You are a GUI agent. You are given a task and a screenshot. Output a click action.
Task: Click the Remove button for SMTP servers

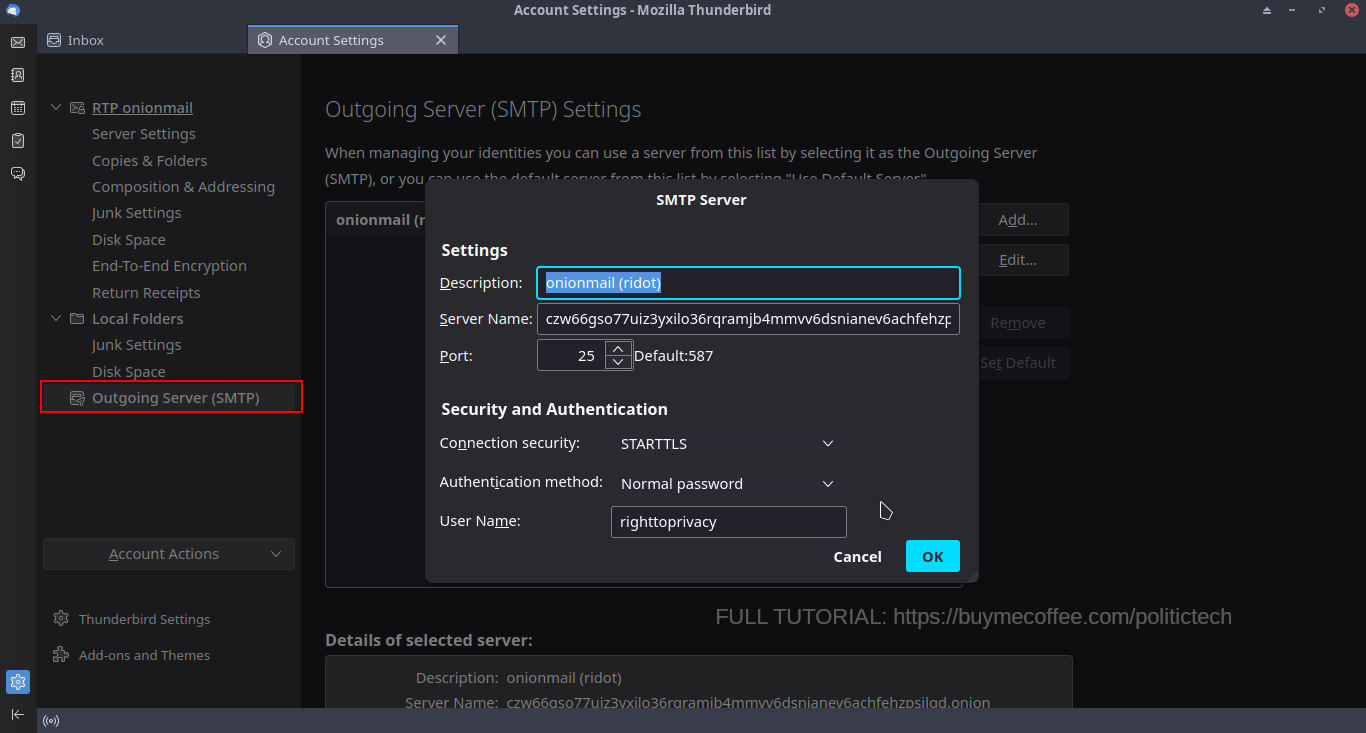pyautogui.click(x=1018, y=323)
